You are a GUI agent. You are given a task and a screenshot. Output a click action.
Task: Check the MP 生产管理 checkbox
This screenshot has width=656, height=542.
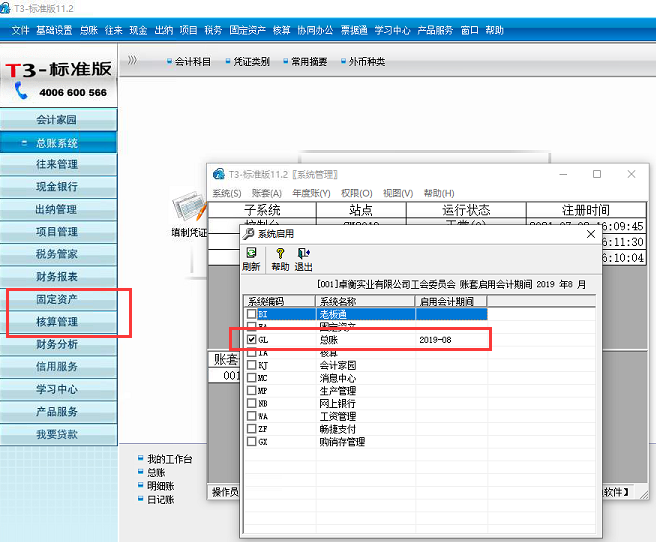coord(251,391)
